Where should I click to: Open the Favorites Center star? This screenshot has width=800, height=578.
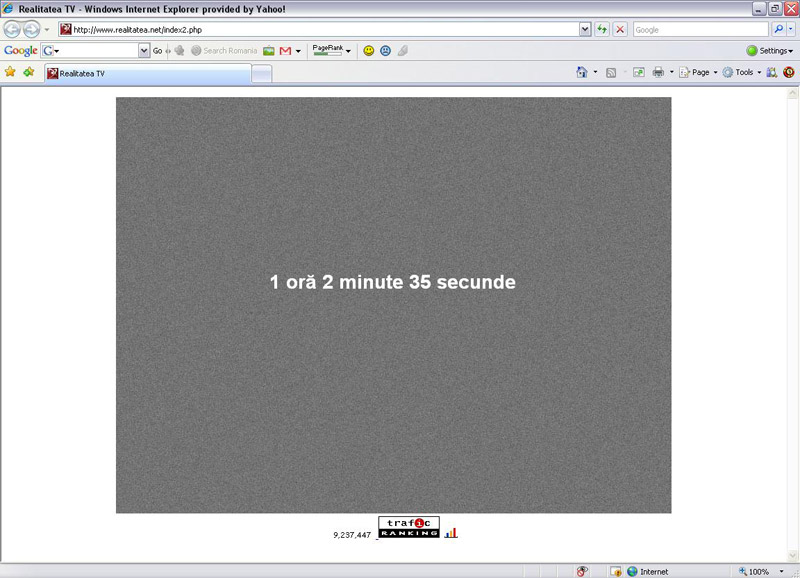[10, 72]
